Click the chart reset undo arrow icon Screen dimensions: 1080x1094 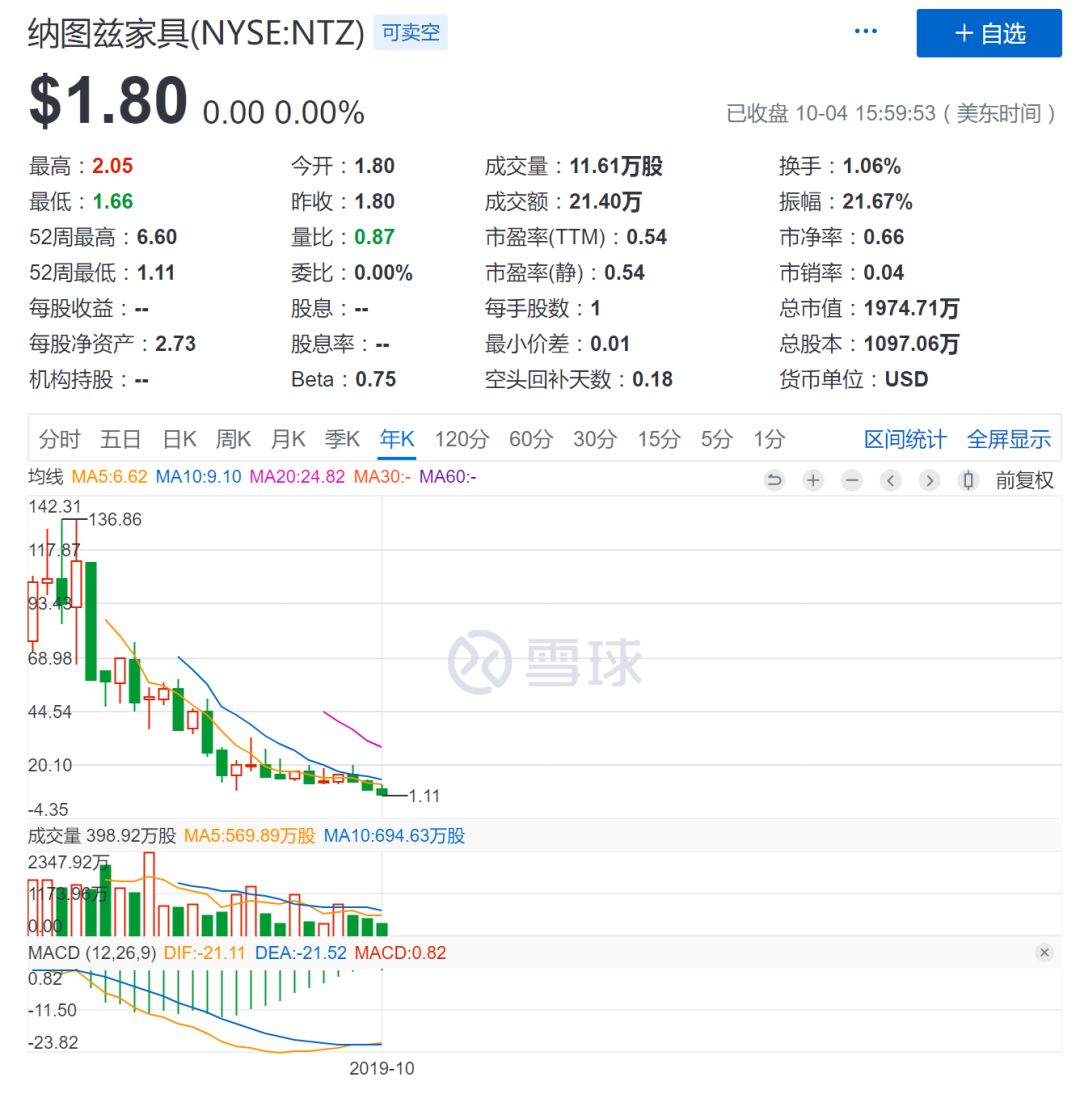click(774, 480)
